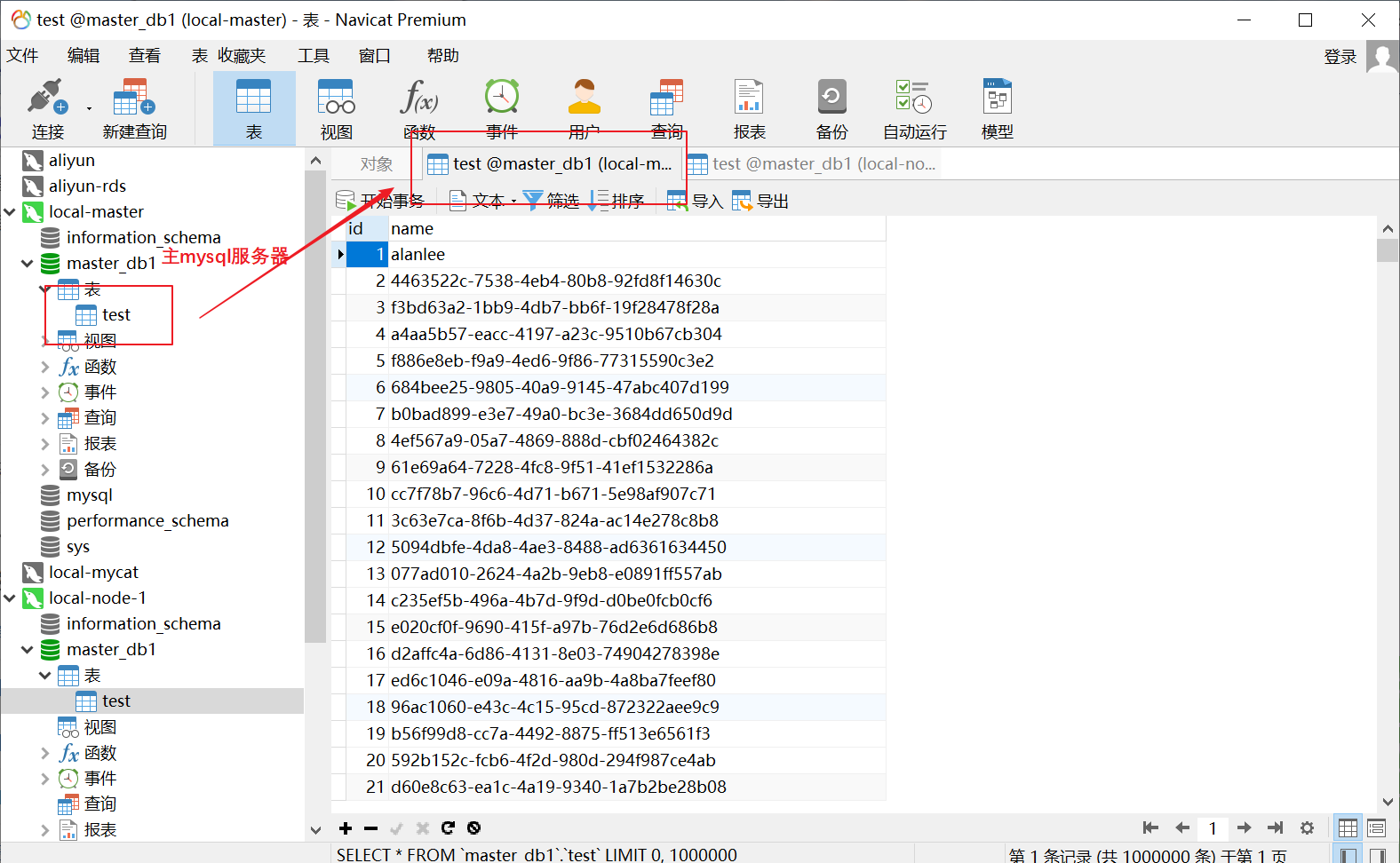The width and height of the screenshot is (1400, 863).
Task: Click the New Query (新建查询) icon
Action: point(134,108)
